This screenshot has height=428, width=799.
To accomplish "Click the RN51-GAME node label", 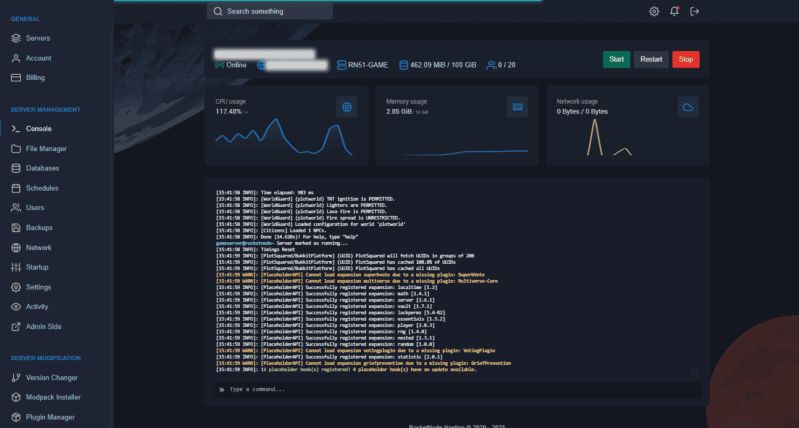I will (x=368, y=65).
